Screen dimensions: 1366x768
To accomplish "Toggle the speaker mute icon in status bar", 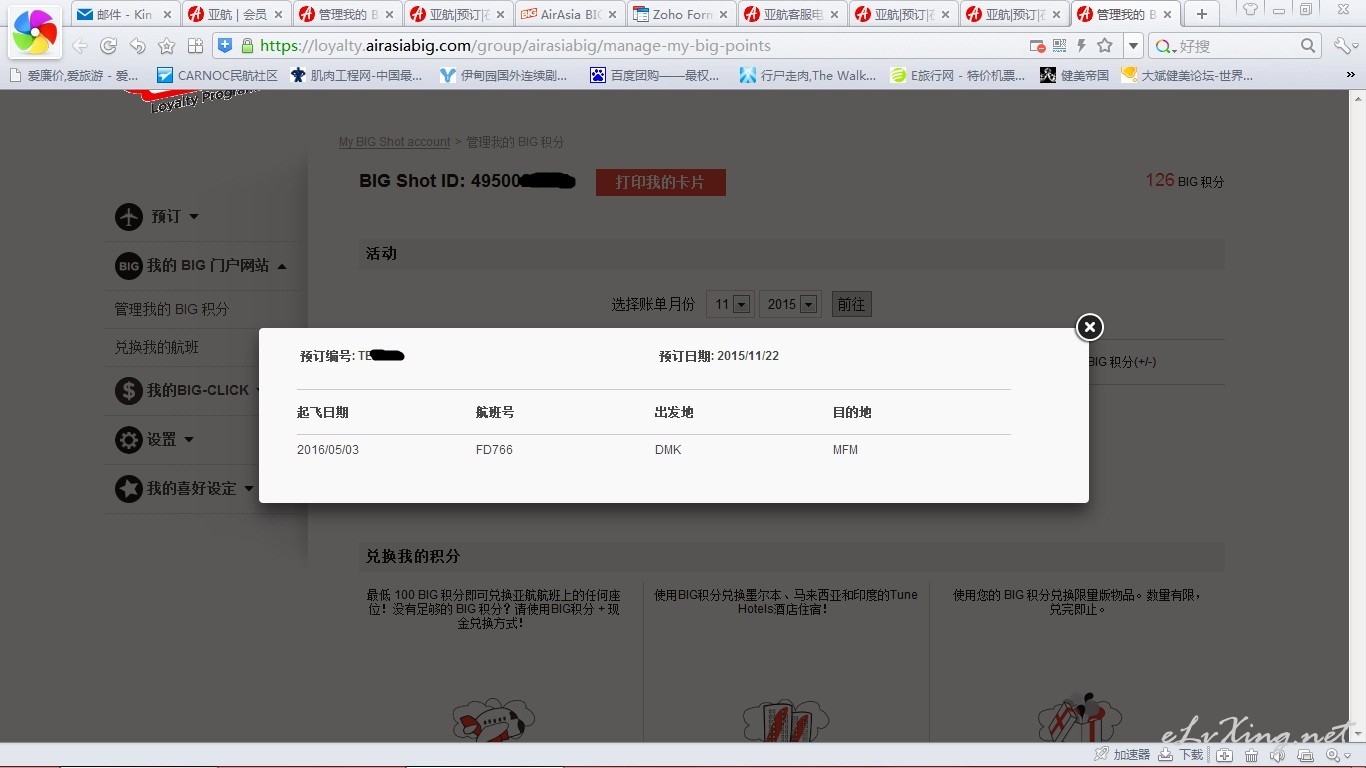I will 1277,755.
